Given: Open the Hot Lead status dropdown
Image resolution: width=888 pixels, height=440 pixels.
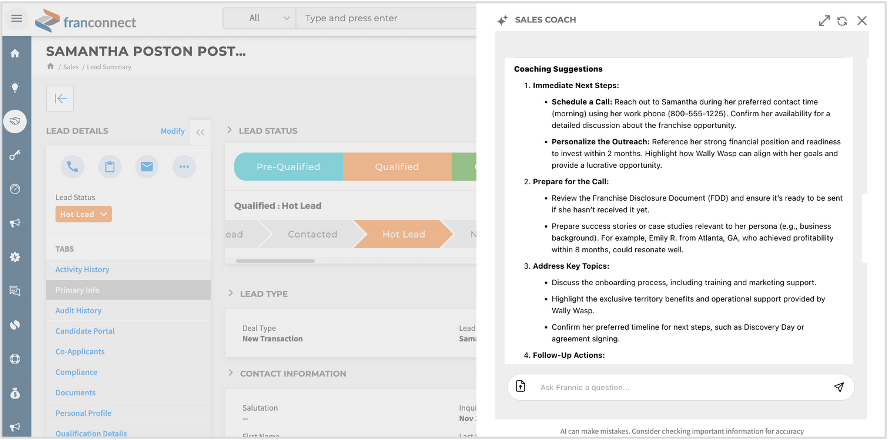Looking at the screenshot, I should pos(84,214).
